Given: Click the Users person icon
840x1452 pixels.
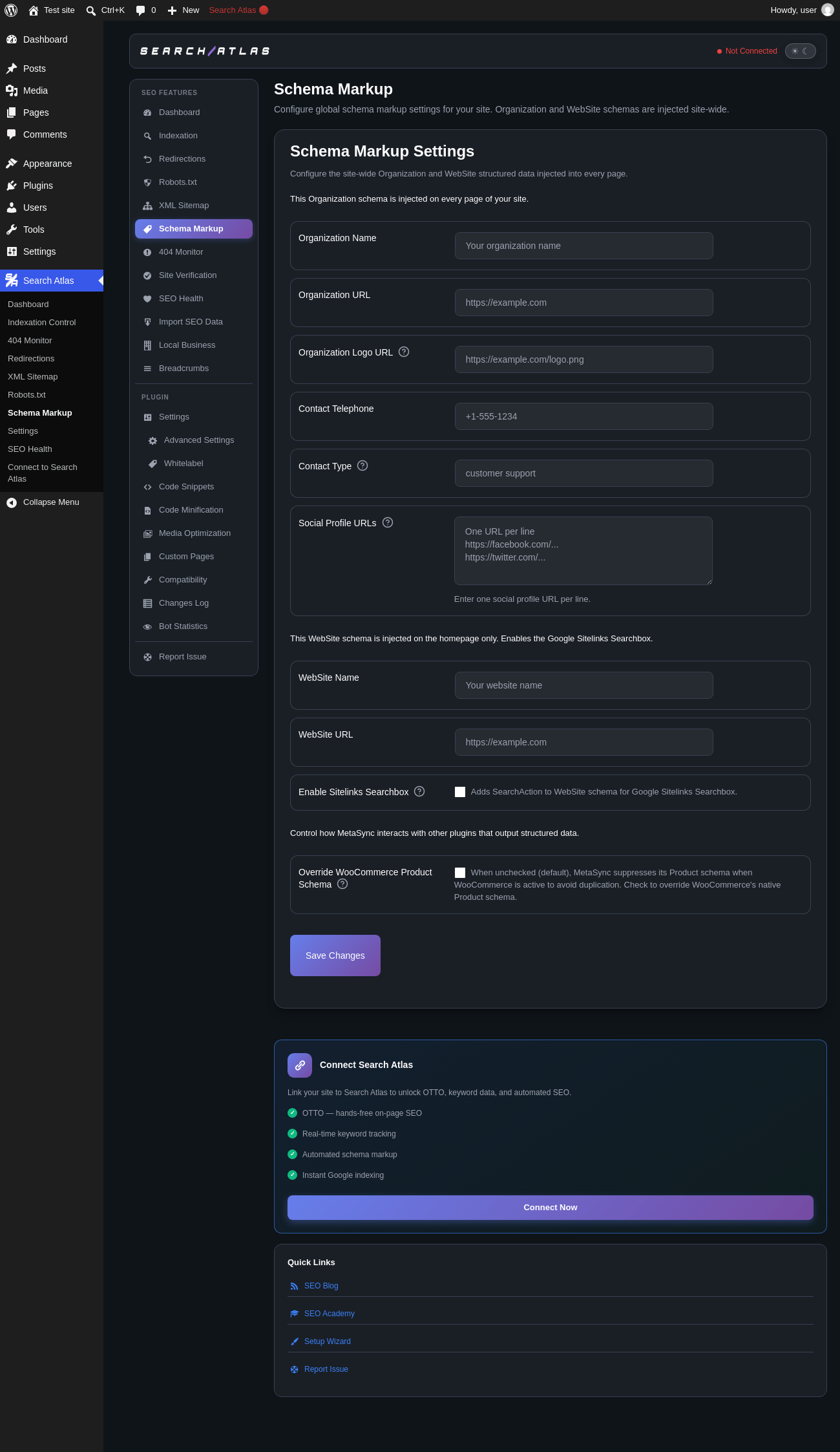Looking at the screenshot, I should [x=12, y=208].
